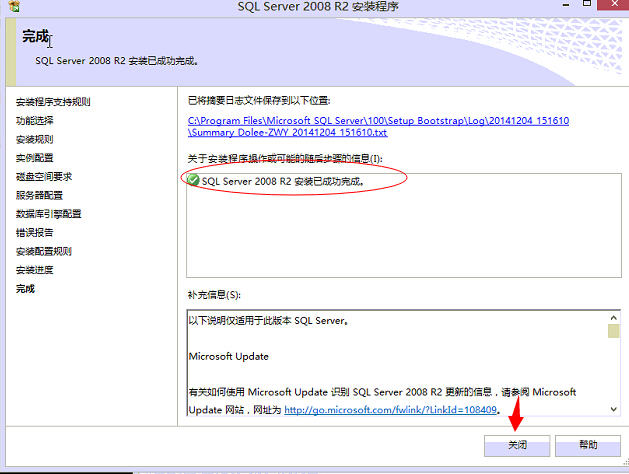629x474 pixels.
Task: Click '以下说明仅适用于此版本 SQL Server' text
Action: 268,321
